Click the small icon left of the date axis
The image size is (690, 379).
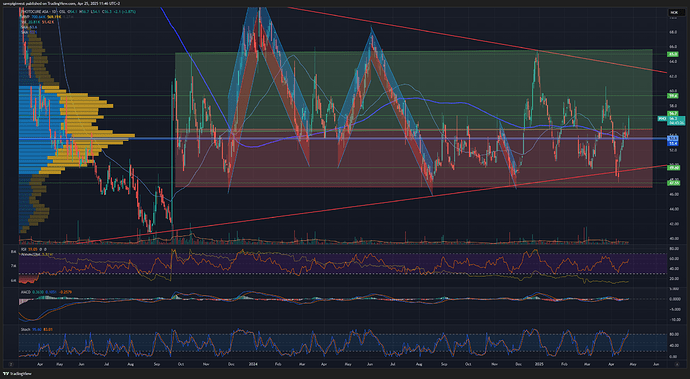point(11,364)
